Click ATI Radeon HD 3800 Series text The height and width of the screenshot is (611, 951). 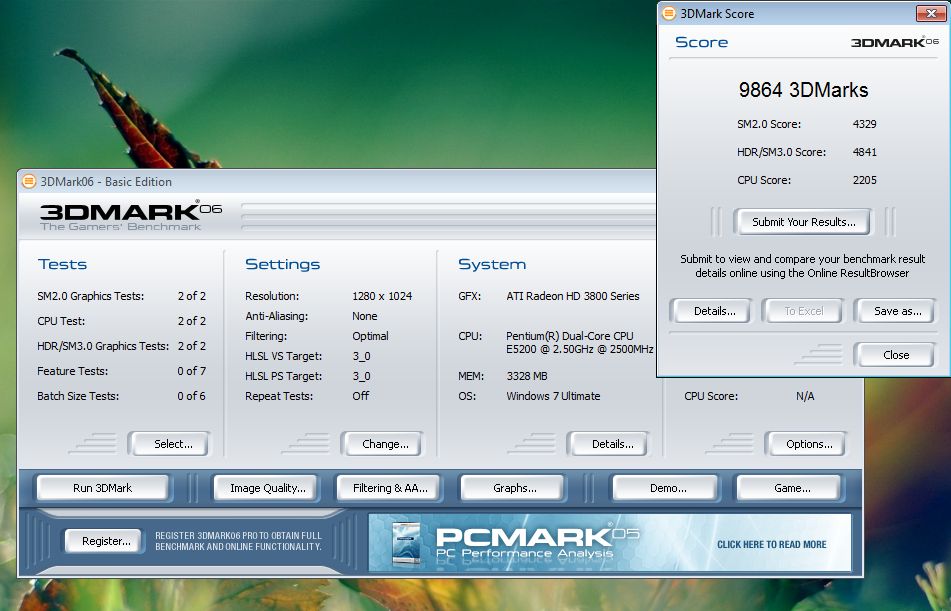[573, 296]
